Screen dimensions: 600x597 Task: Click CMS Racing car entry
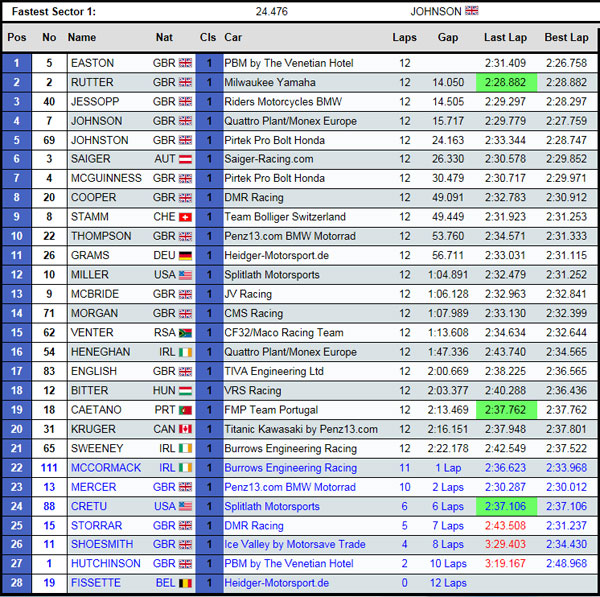(x=253, y=313)
